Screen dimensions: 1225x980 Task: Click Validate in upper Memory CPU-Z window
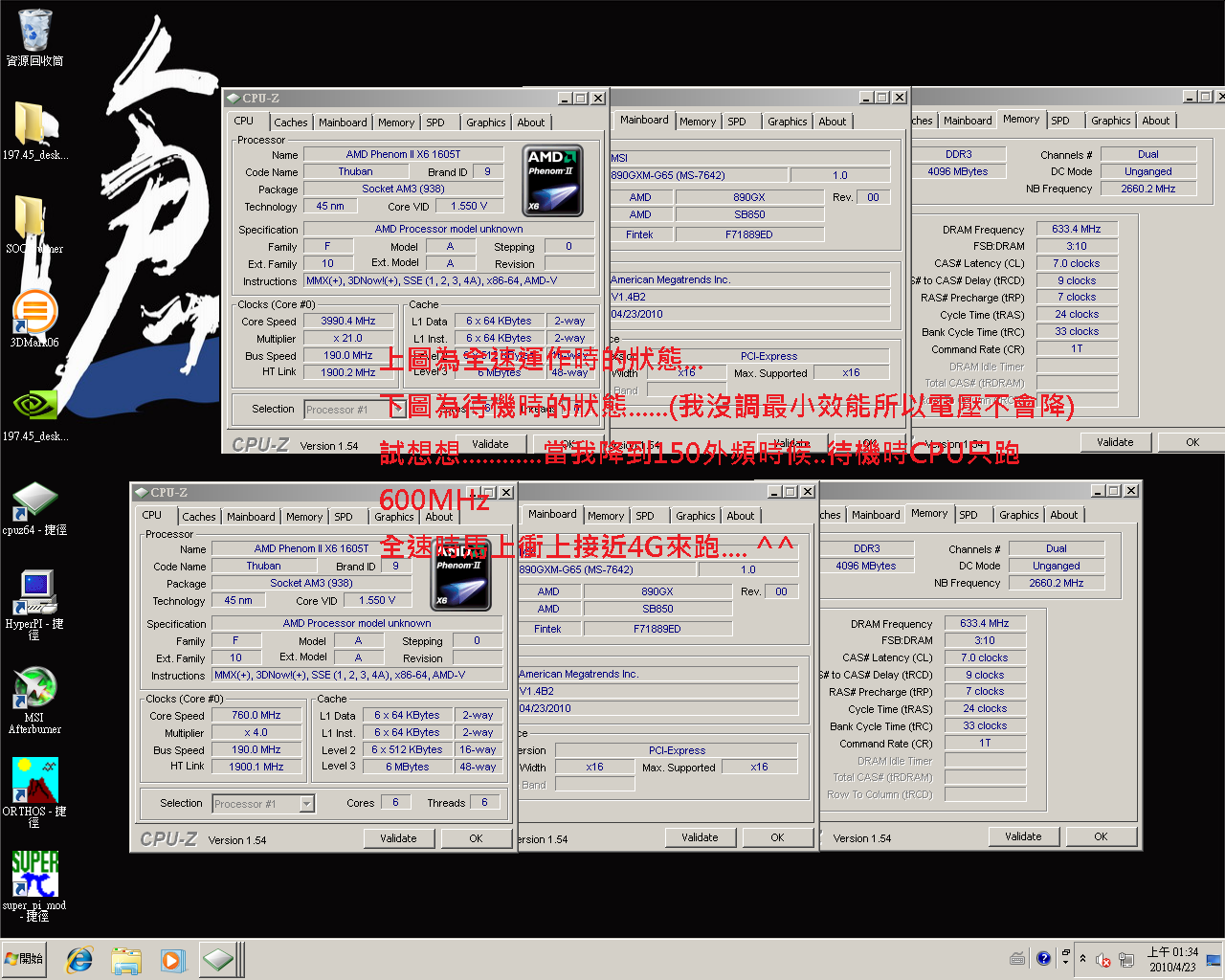click(1115, 442)
